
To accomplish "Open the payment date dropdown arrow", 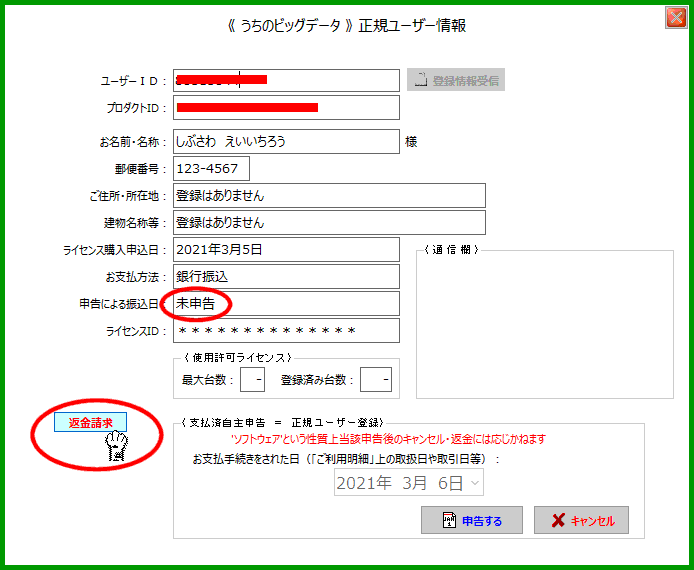I will [x=475, y=482].
